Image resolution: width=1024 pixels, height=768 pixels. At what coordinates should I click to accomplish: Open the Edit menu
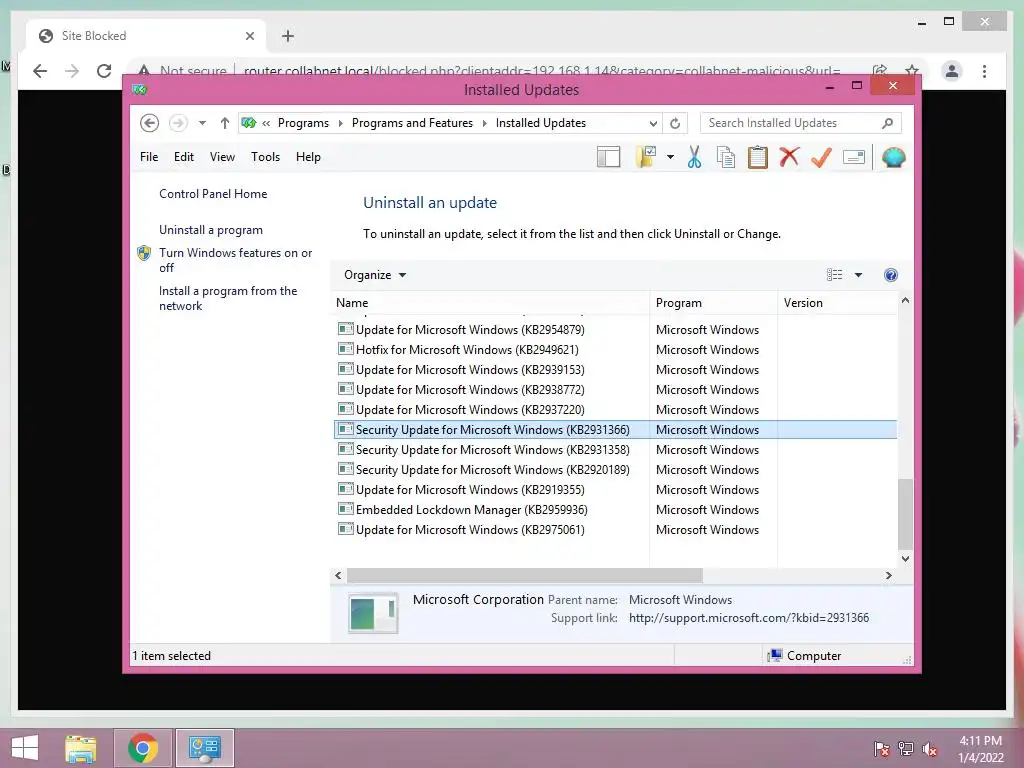click(184, 157)
